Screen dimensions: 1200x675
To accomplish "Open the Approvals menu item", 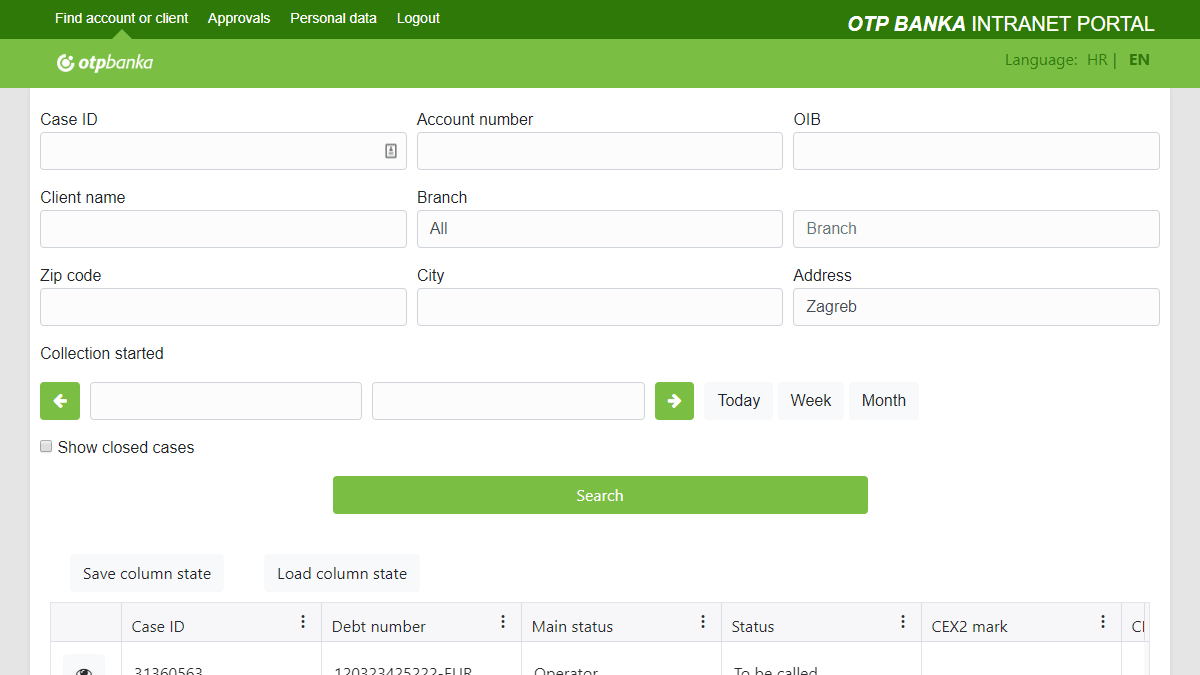I will pyautogui.click(x=239, y=18).
